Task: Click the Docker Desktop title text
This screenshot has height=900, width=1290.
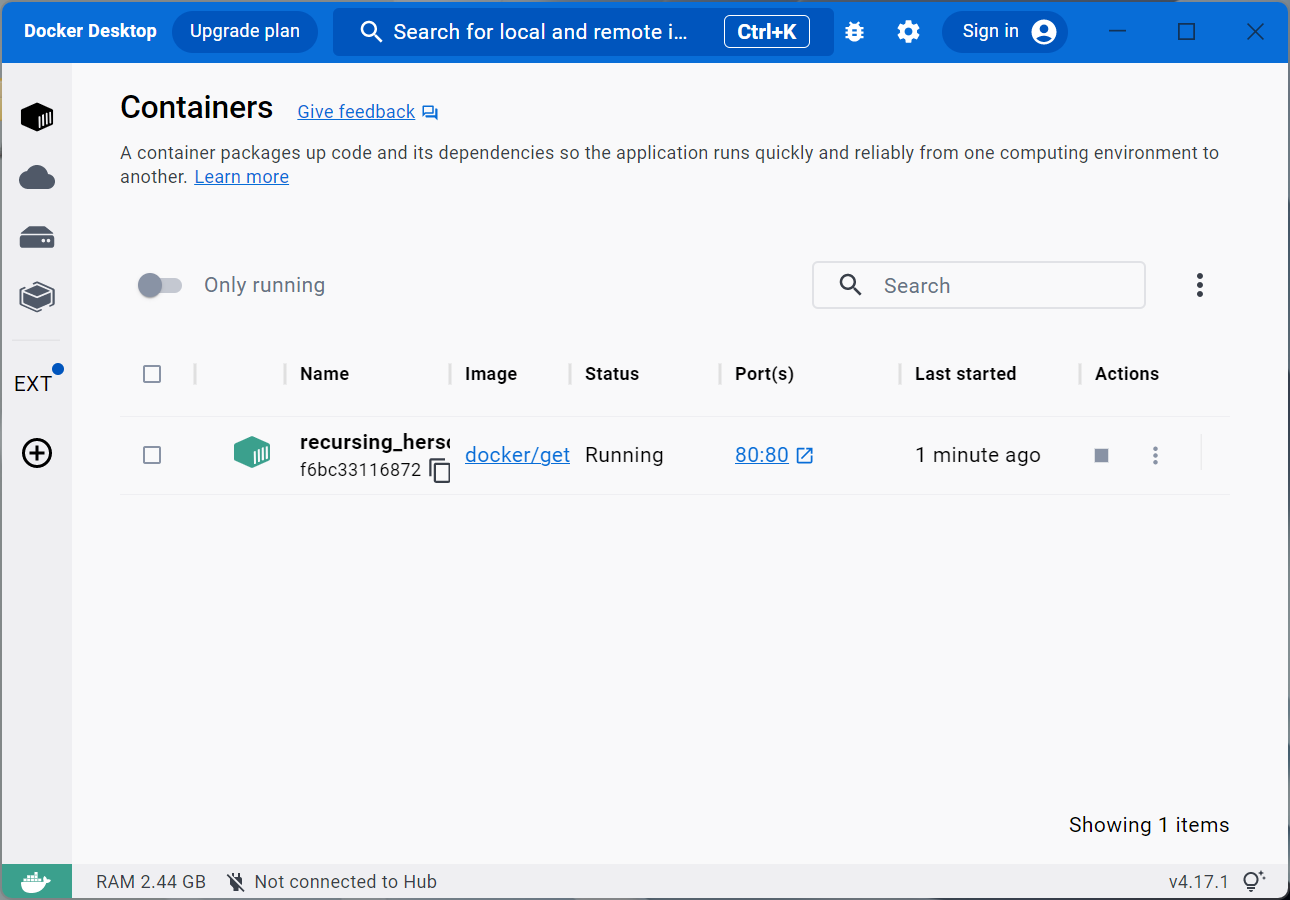Action: pyautogui.click(x=90, y=32)
